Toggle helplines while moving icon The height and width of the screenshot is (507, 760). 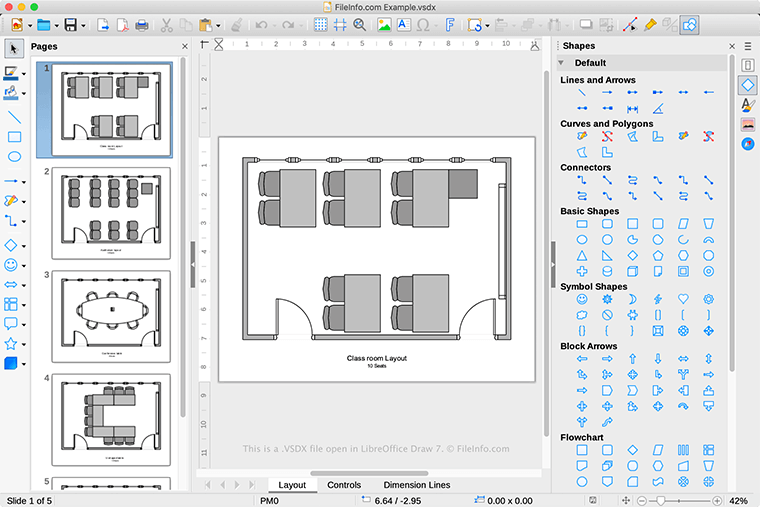point(340,25)
